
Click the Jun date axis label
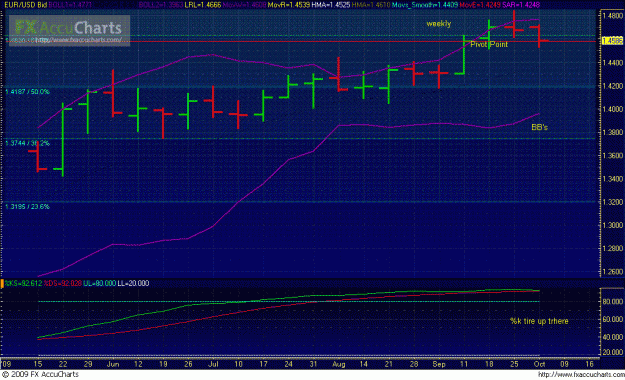tap(113, 364)
